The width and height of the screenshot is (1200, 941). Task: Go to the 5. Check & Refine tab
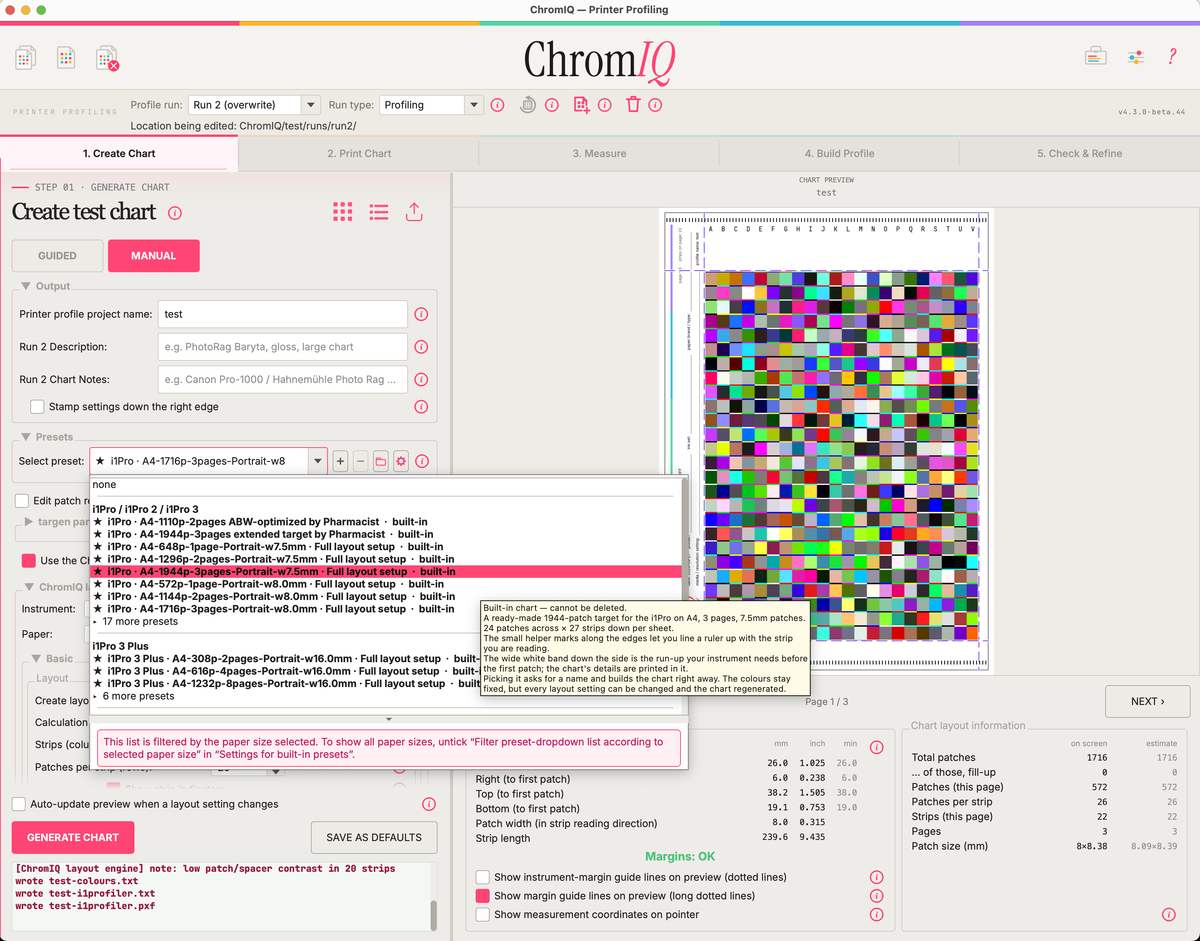click(x=1079, y=153)
